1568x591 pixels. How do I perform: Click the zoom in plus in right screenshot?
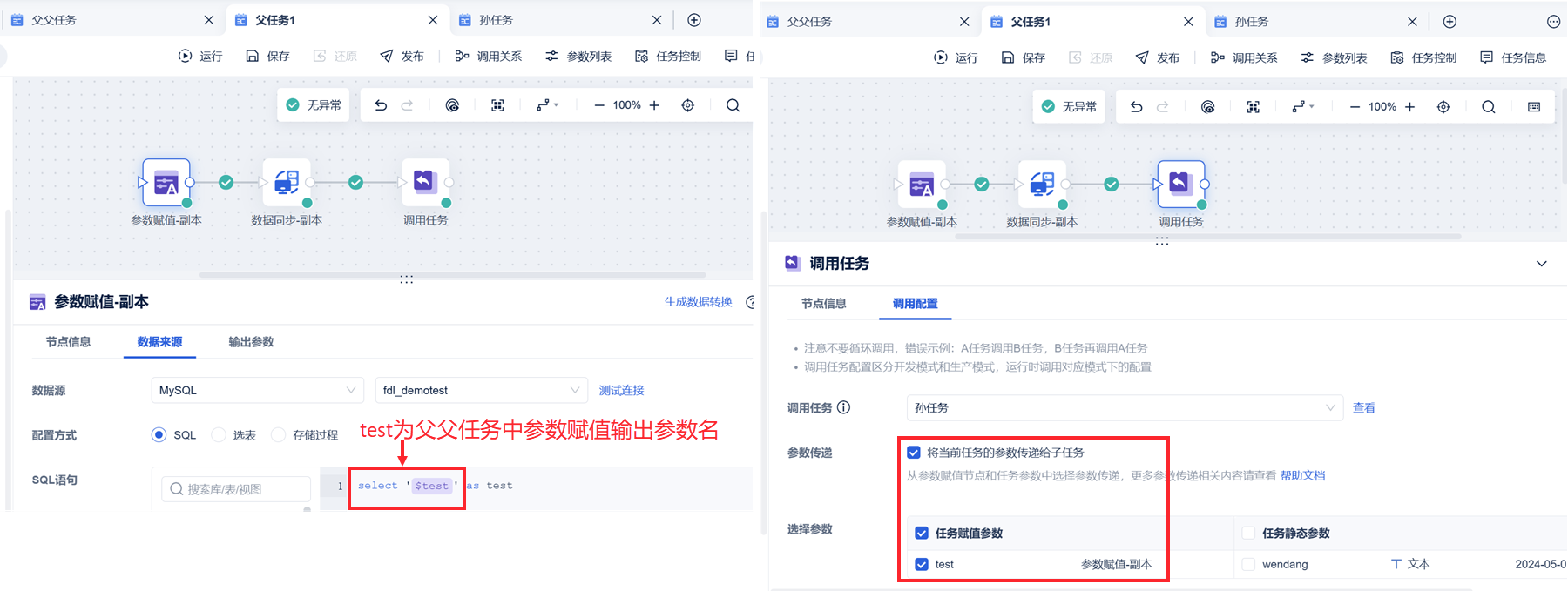pyautogui.click(x=1409, y=107)
